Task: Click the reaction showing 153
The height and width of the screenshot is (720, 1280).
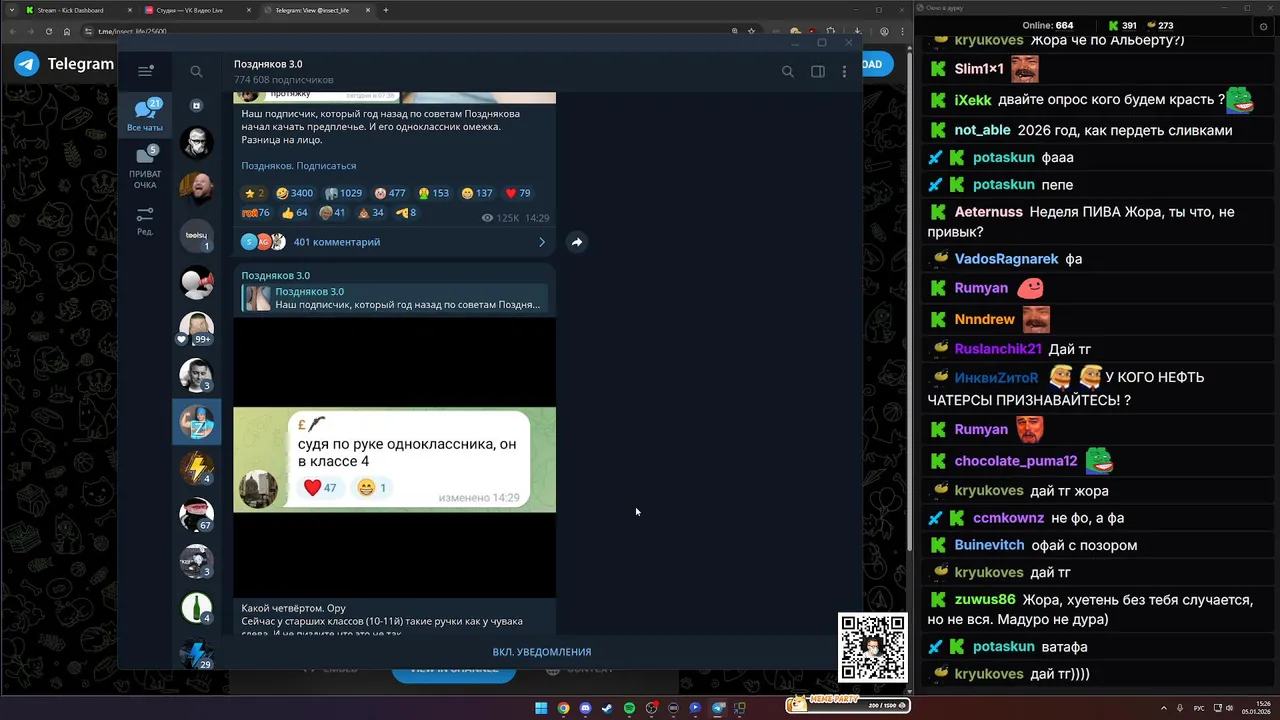Action: point(434,193)
